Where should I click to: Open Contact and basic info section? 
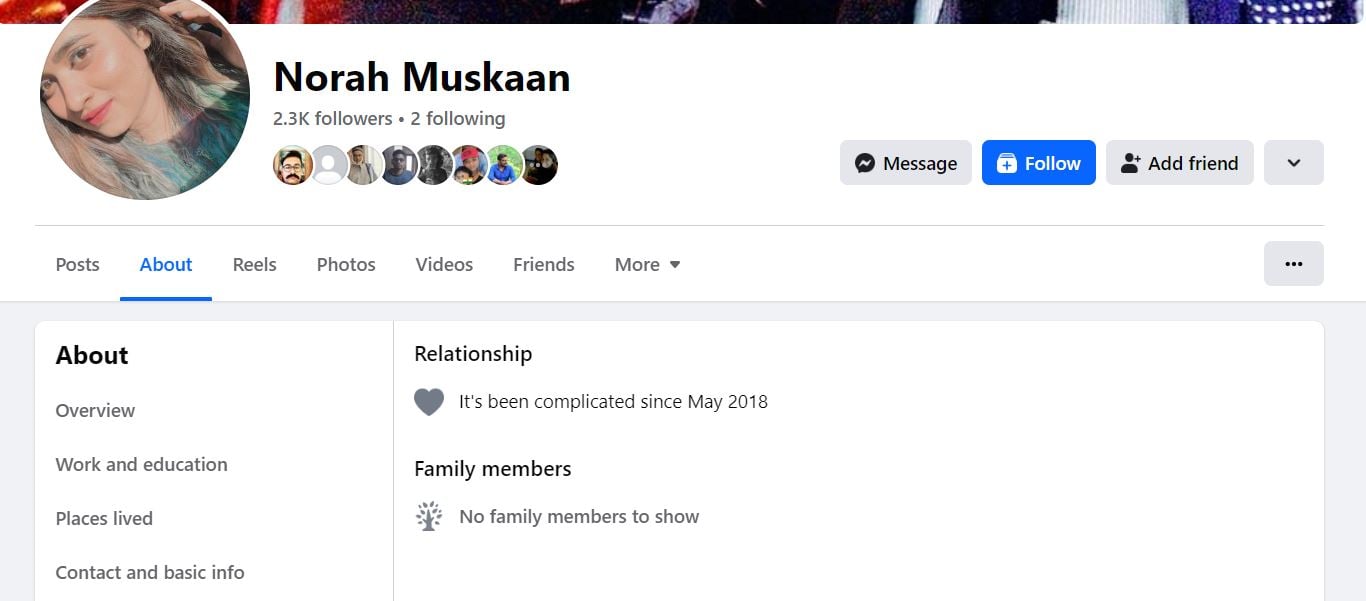pyautogui.click(x=150, y=572)
